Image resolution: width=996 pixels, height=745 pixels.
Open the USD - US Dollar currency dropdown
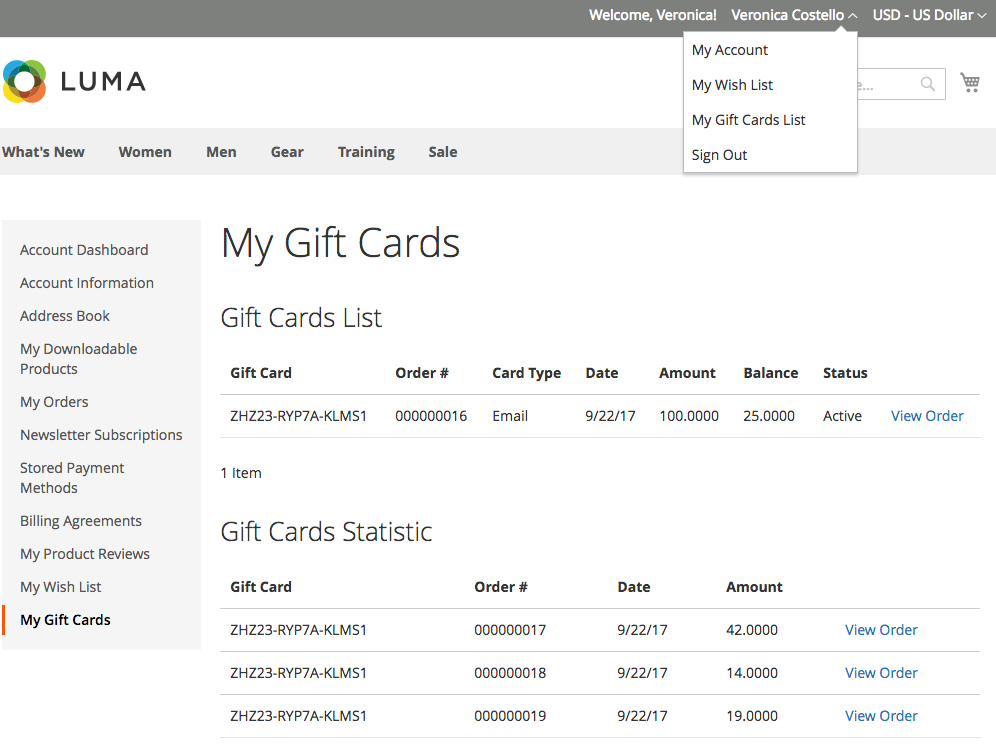pos(929,15)
